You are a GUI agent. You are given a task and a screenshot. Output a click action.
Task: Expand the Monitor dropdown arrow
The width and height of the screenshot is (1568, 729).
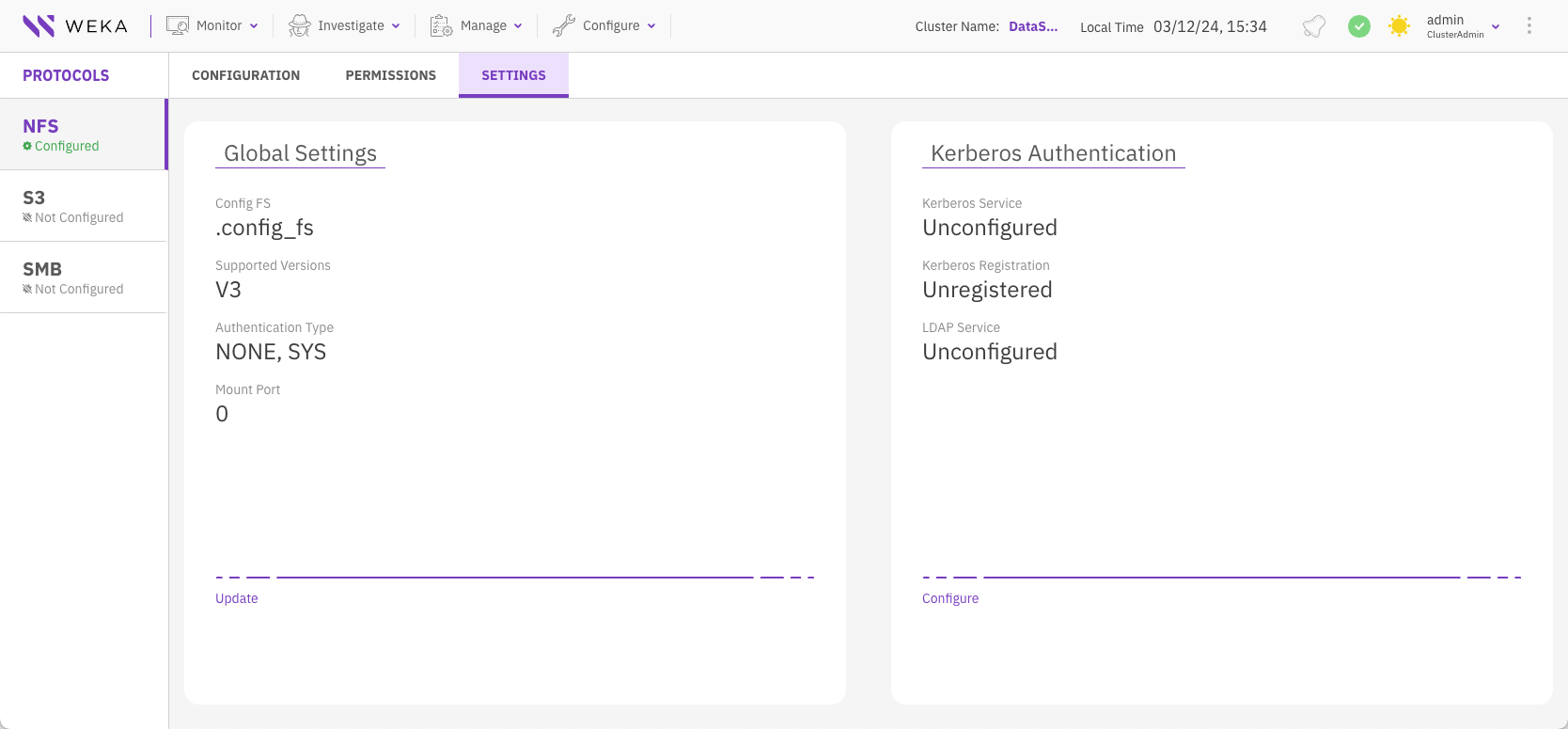254,26
